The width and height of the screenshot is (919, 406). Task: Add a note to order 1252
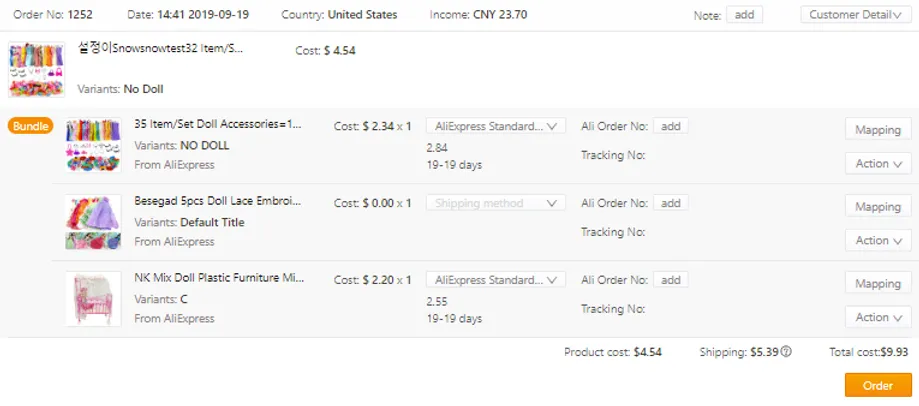pos(742,15)
